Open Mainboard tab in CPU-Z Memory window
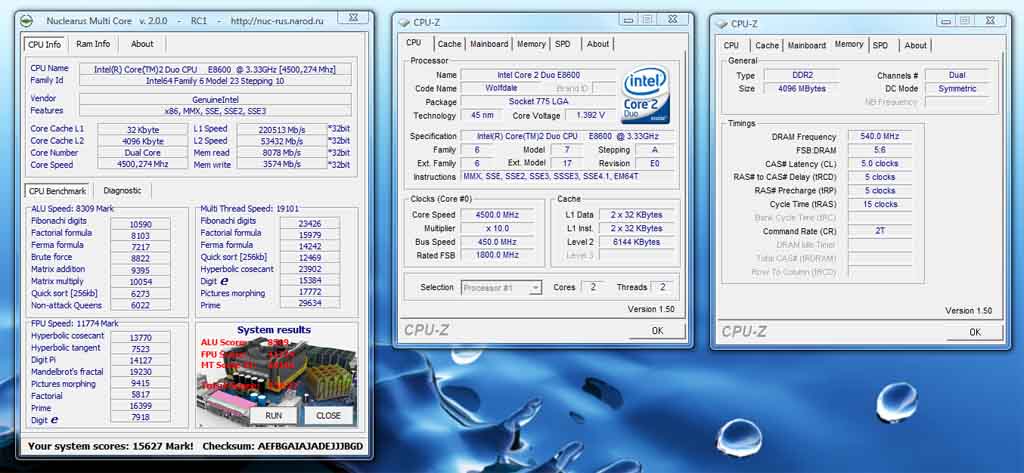This screenshot has width=1024, height=473. pos(807,45)
